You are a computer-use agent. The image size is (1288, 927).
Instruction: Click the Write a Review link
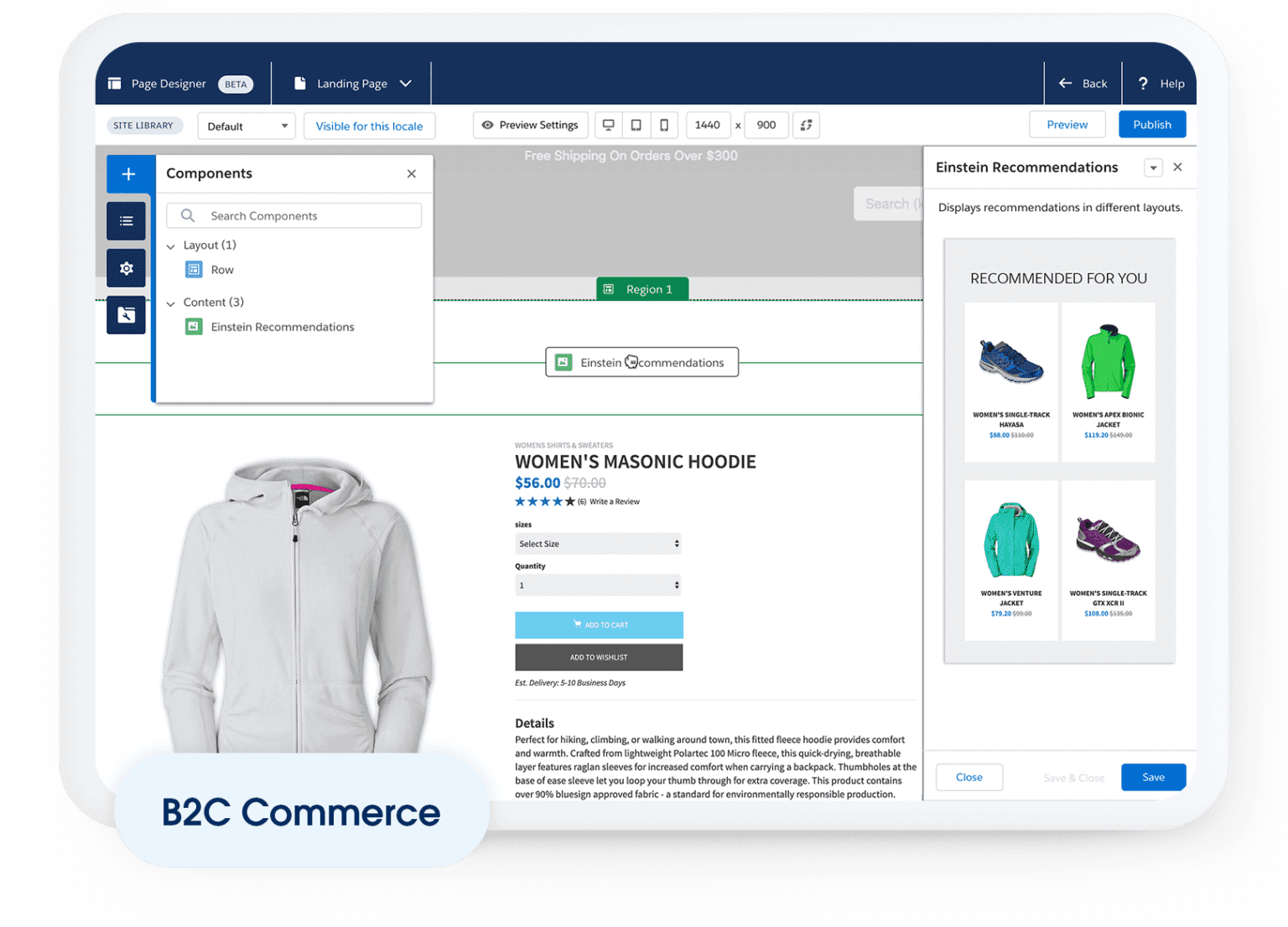pos(615,501)
